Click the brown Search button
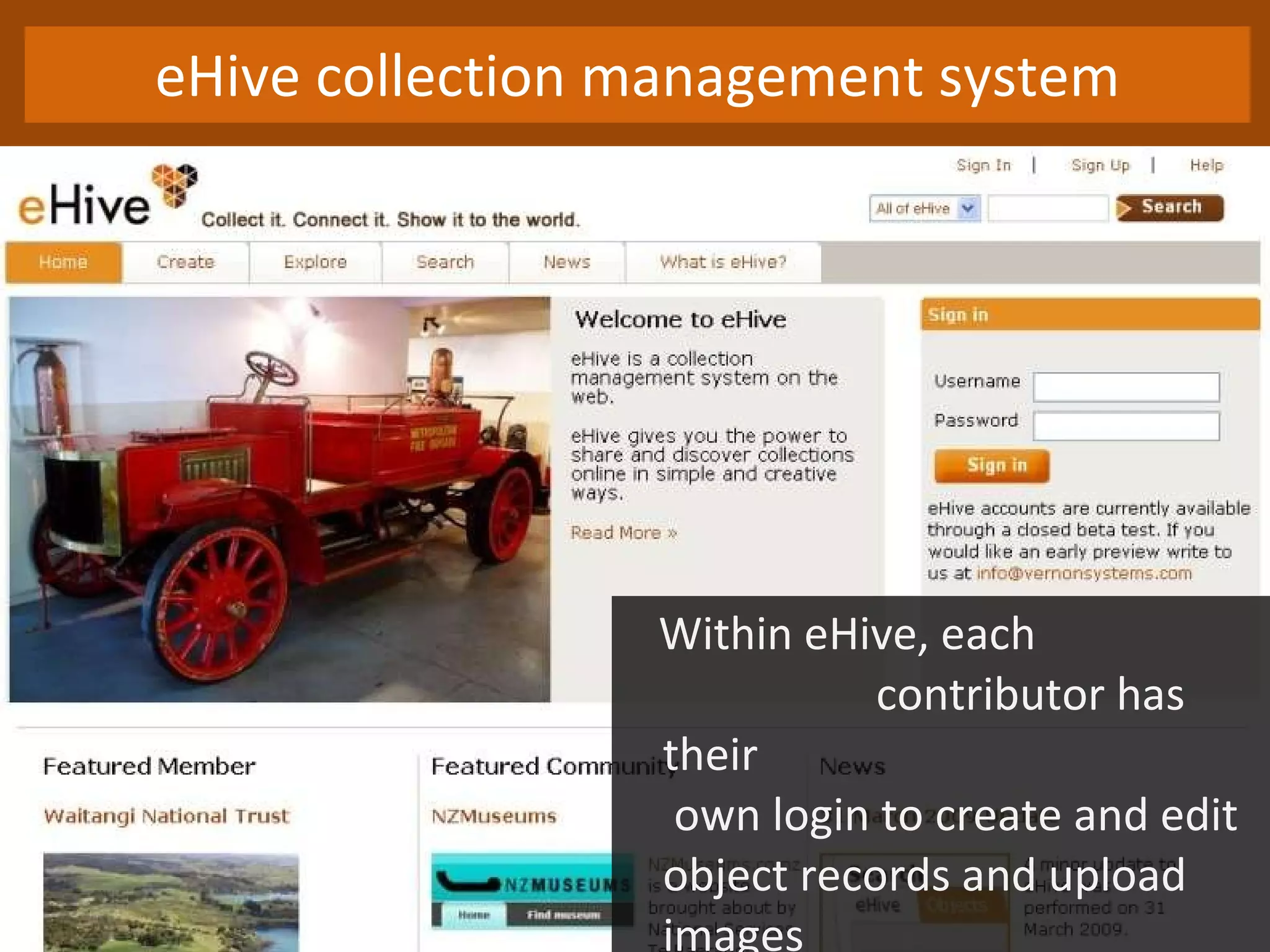The width and height of the screenshot is (1270, 952). [x=1170, y=208]
